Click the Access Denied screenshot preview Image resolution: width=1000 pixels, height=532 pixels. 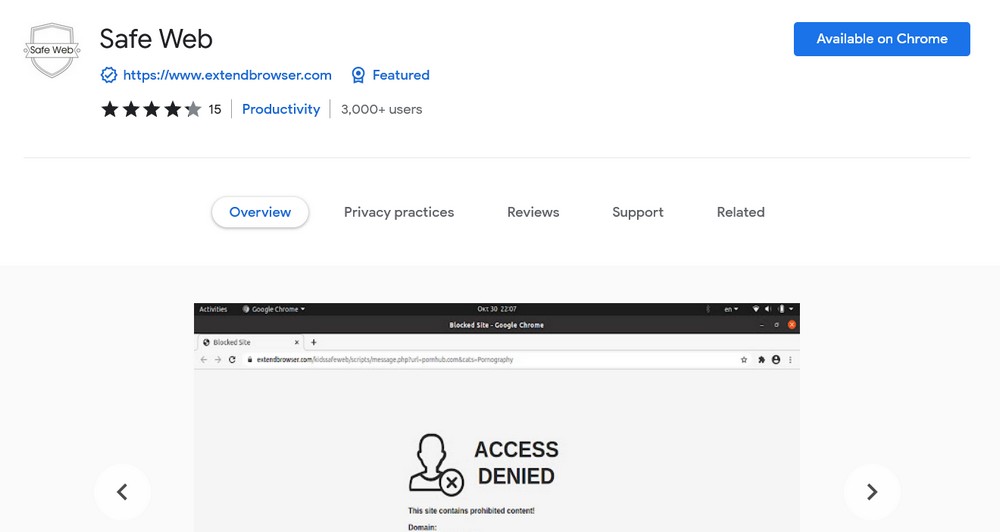[x=497, y=417]
